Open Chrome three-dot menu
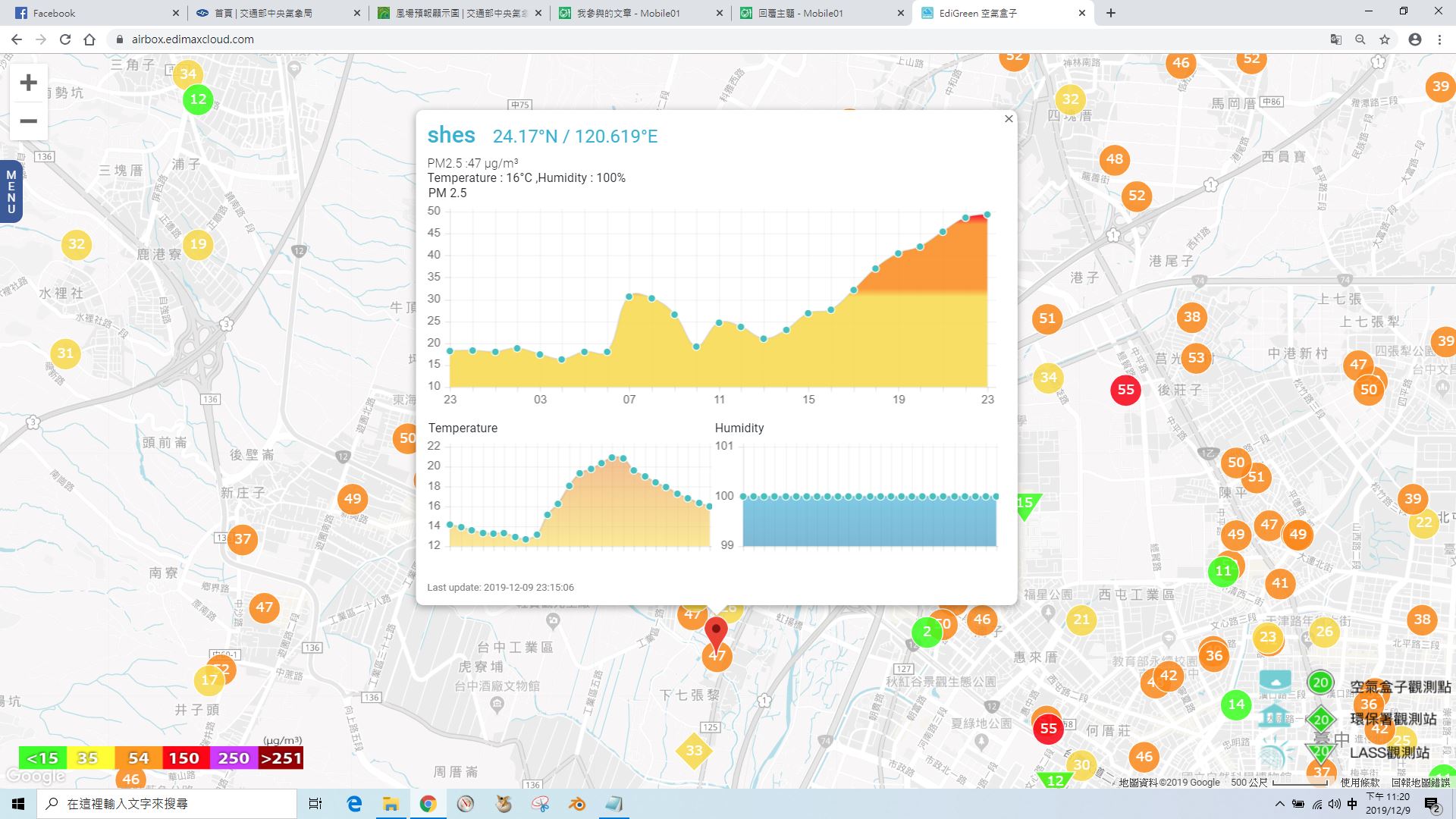Screen dimensions: 1456x819 1439,39
